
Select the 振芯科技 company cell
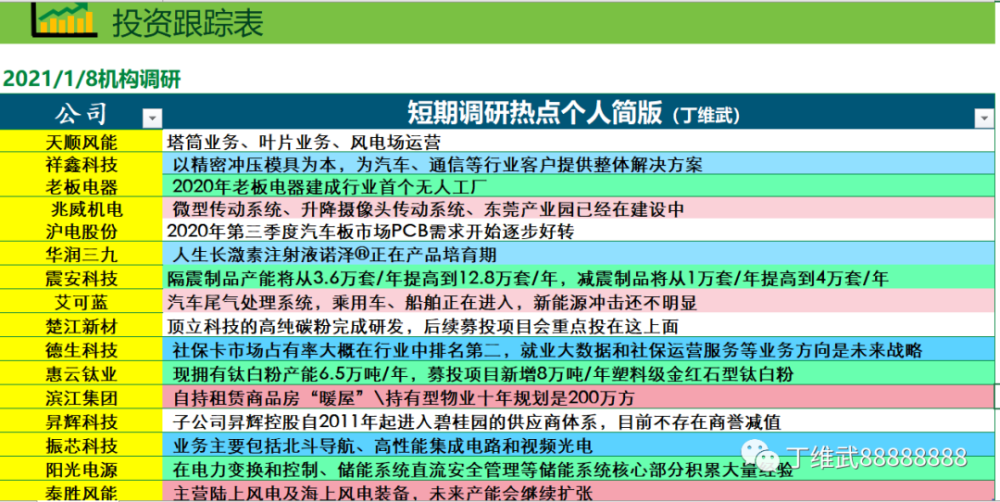coord(82,445)
